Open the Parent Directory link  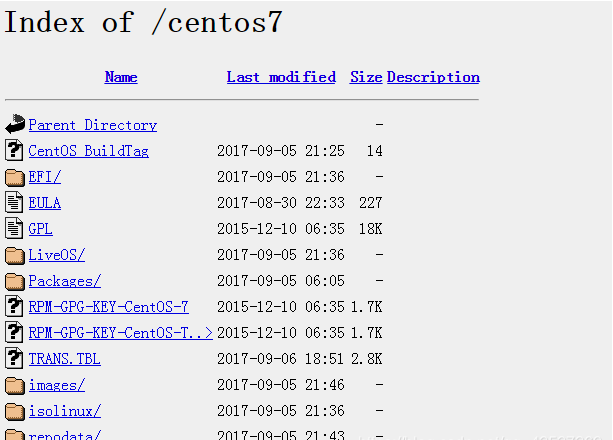click(x=93, y=125)
